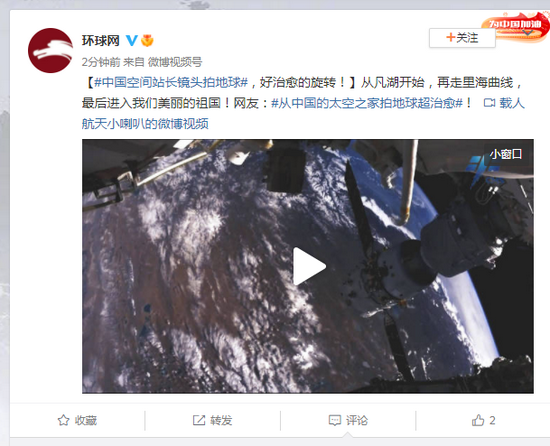The width and height of the screenshot is (550, 446).
Task: Follow the account with +关注 button
Action: (x=462, y=38)
